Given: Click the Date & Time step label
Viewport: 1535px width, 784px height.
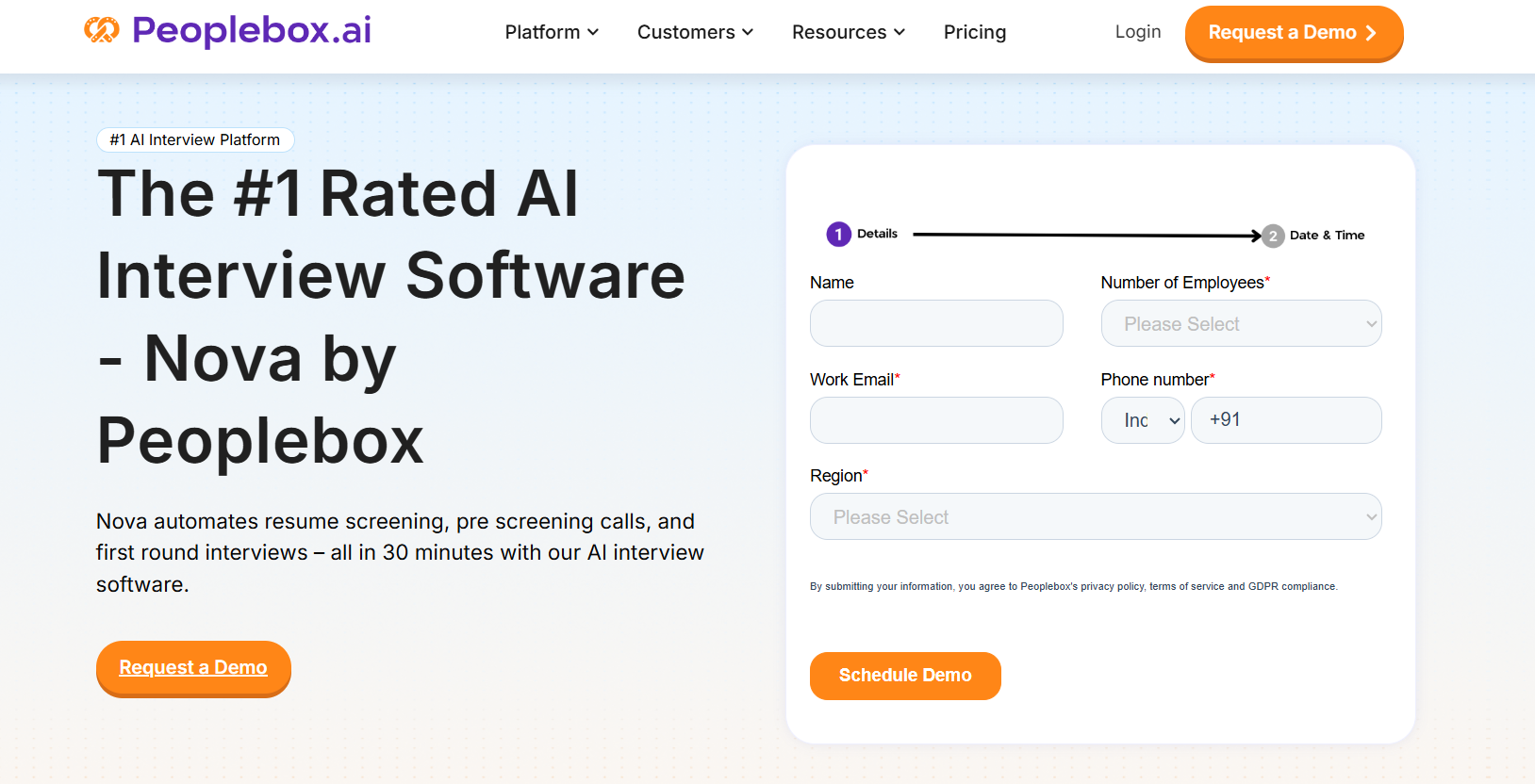Looking at the screenshot, I should (1327, 236).
